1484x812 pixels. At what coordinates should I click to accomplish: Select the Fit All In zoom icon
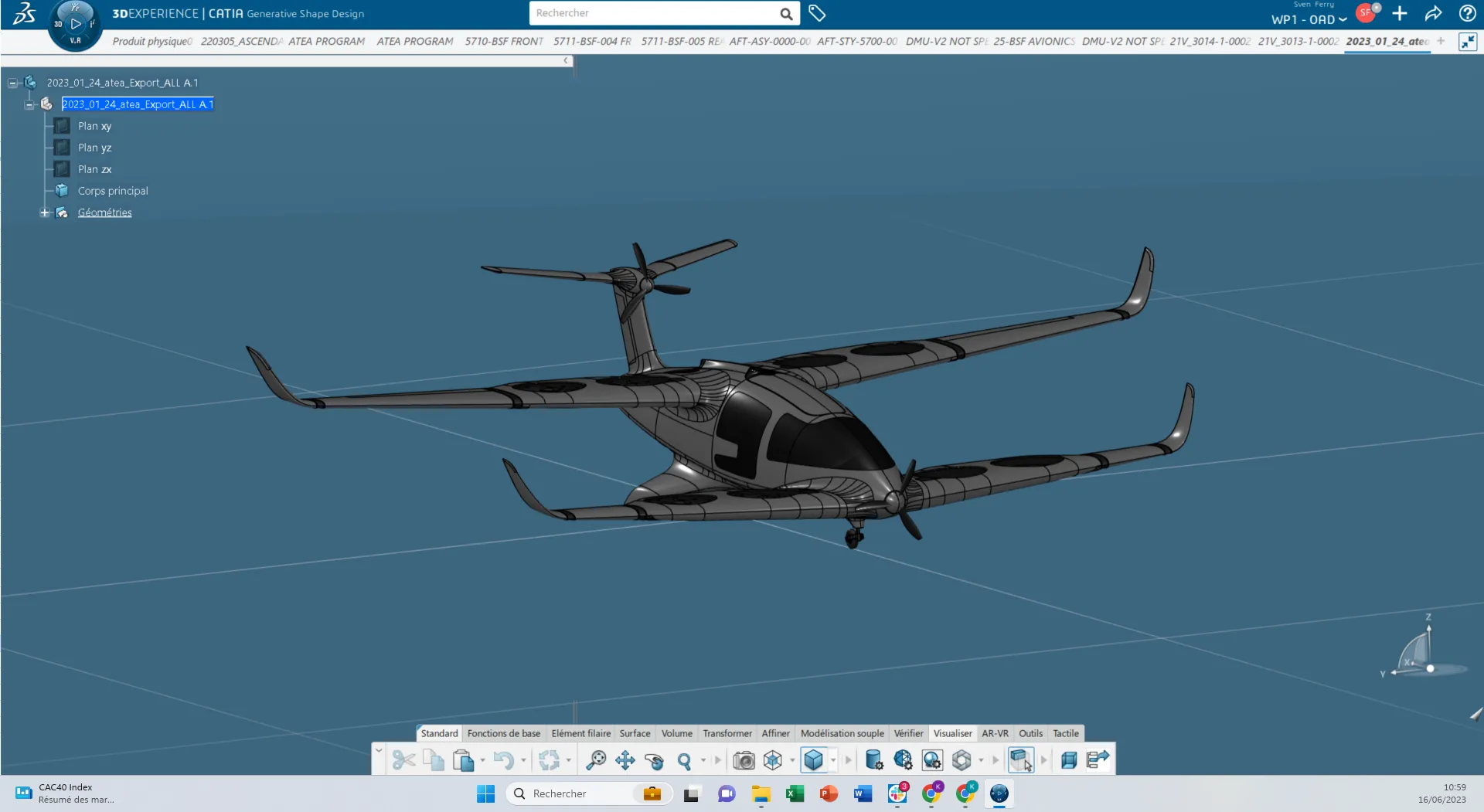click(x=596, y=760)
